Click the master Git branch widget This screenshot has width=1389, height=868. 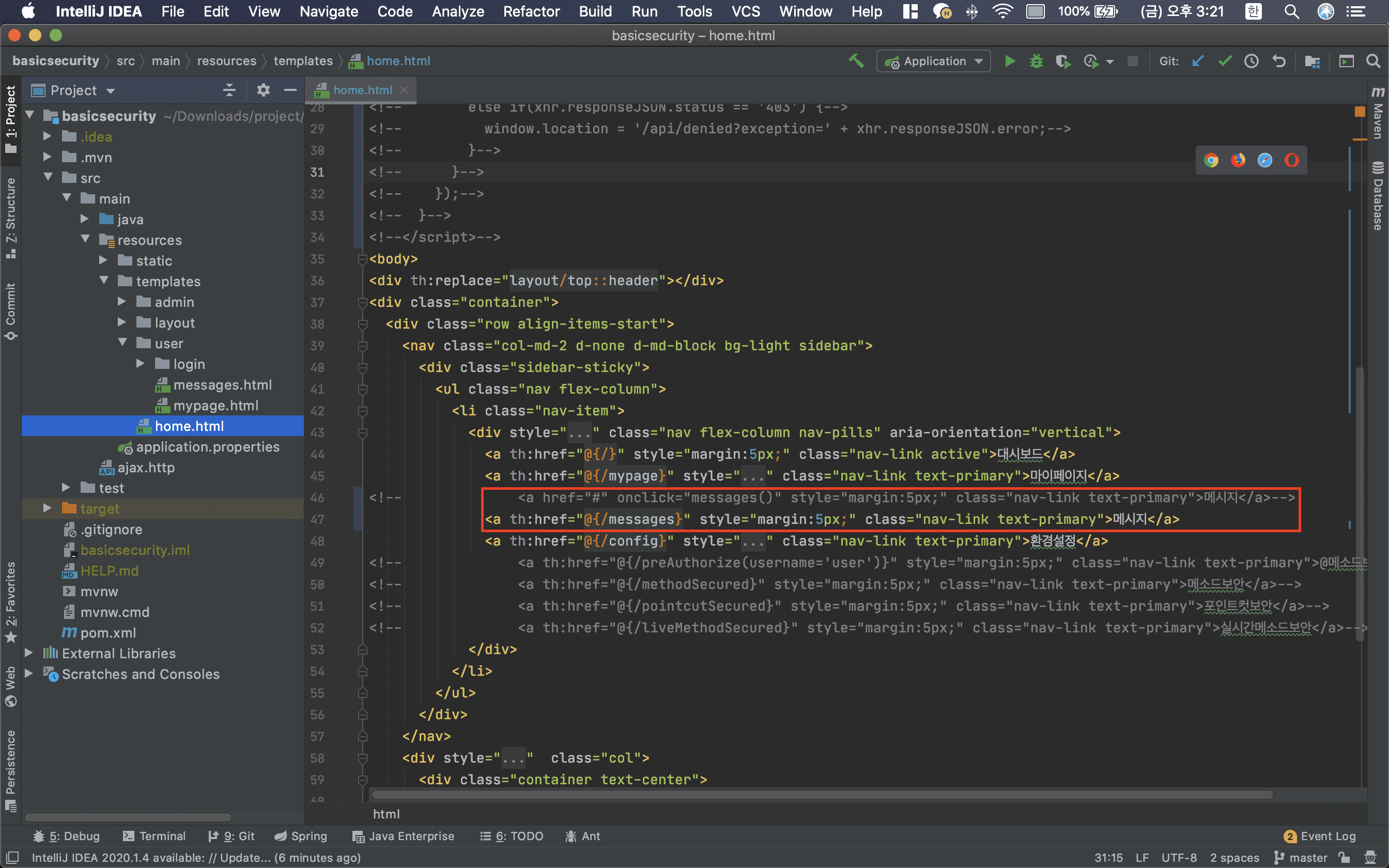tap(1301, 858)
